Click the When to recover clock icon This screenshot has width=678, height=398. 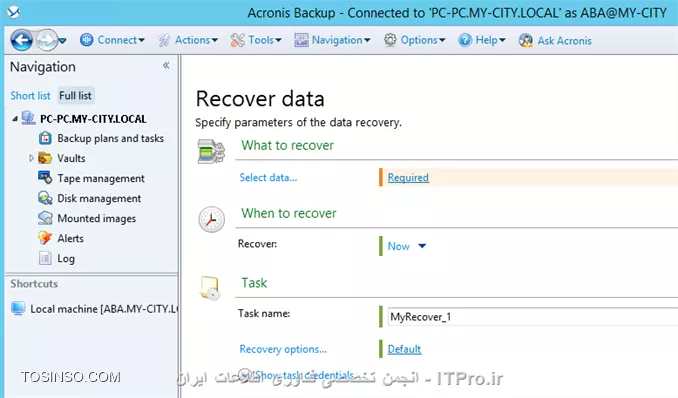pos(211,219)
